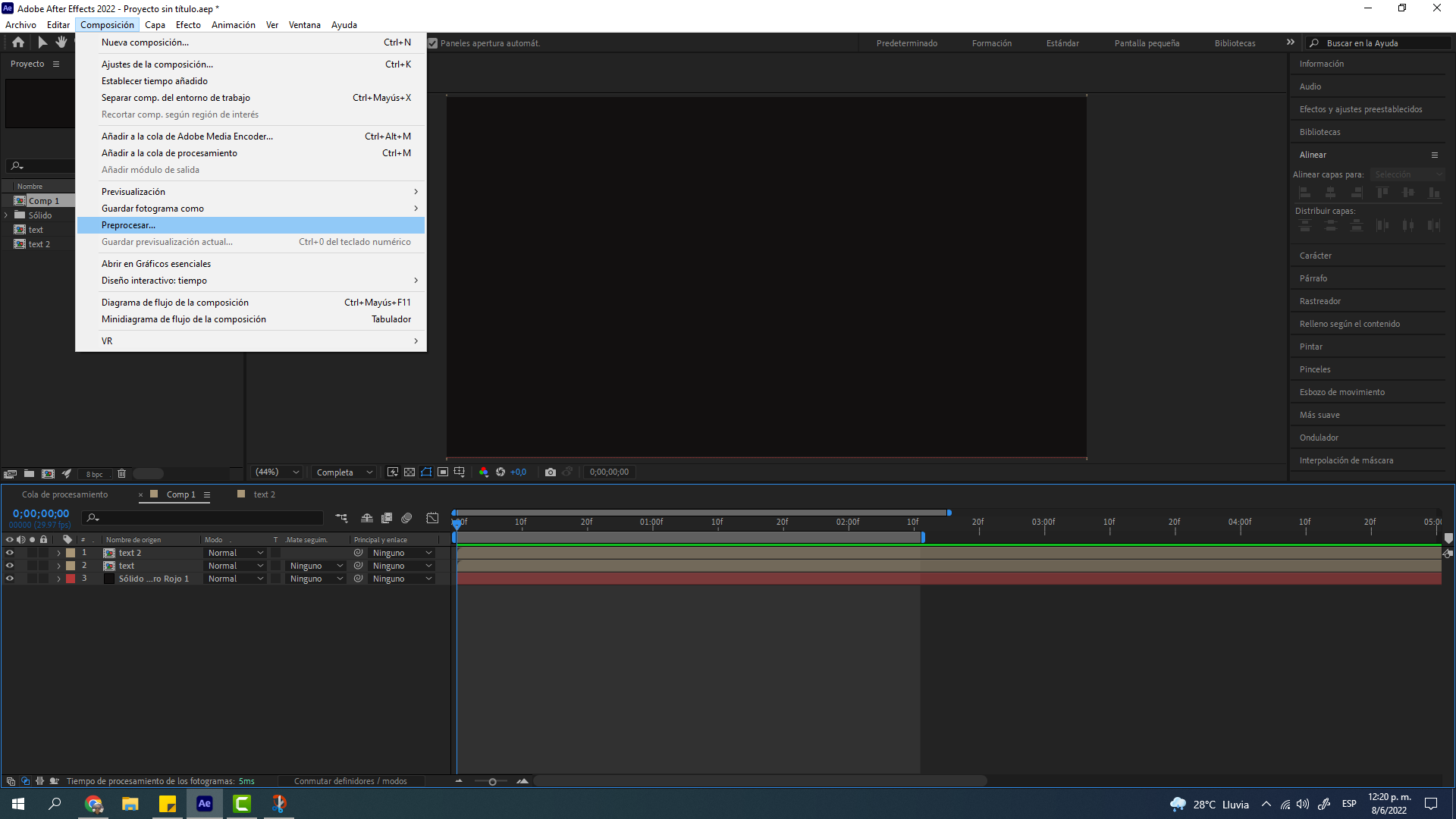The height and width of the screenshot is (819, 1456).
Task: Click timeline zoom slider handle
Action: click(x=492, y=782)
